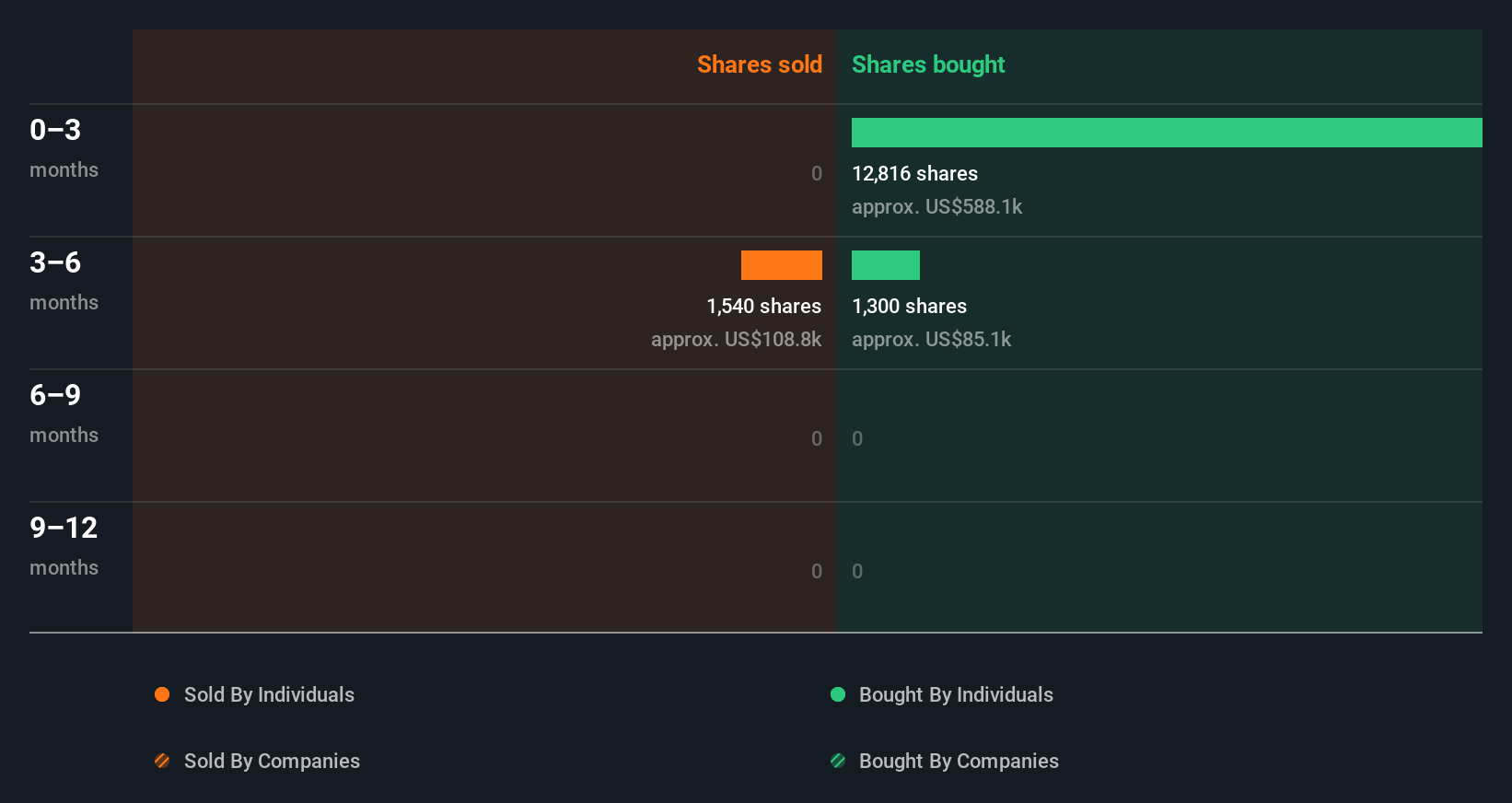Click the Shares sold column header
1512x803 pixels.
759,64
